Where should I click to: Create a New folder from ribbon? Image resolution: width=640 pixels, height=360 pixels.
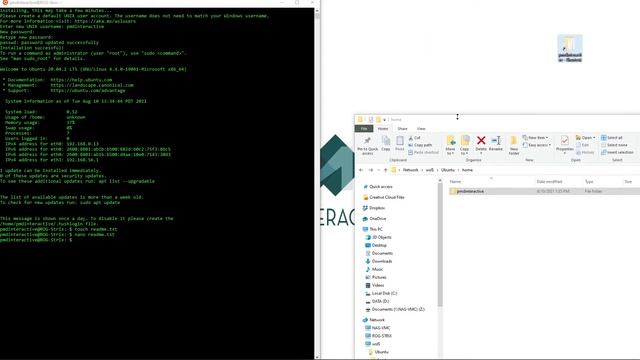(514, 145)
